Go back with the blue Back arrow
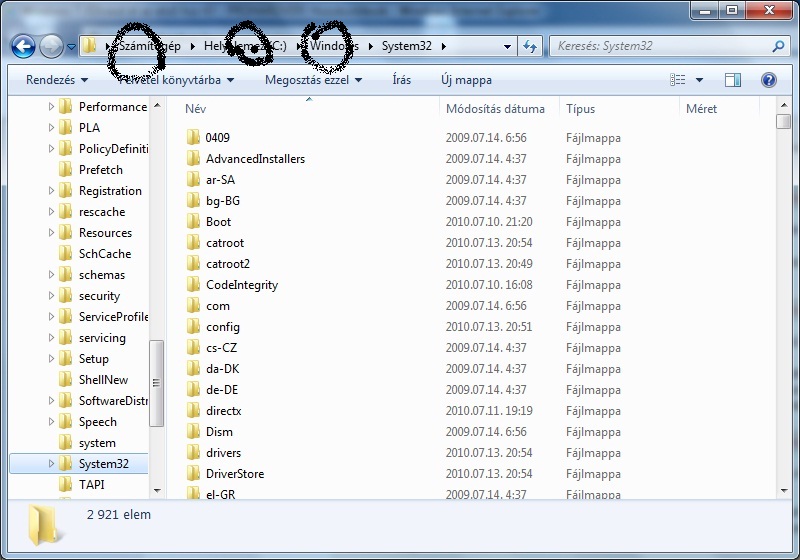The image size is (800, 560). [x=23, y=46]
